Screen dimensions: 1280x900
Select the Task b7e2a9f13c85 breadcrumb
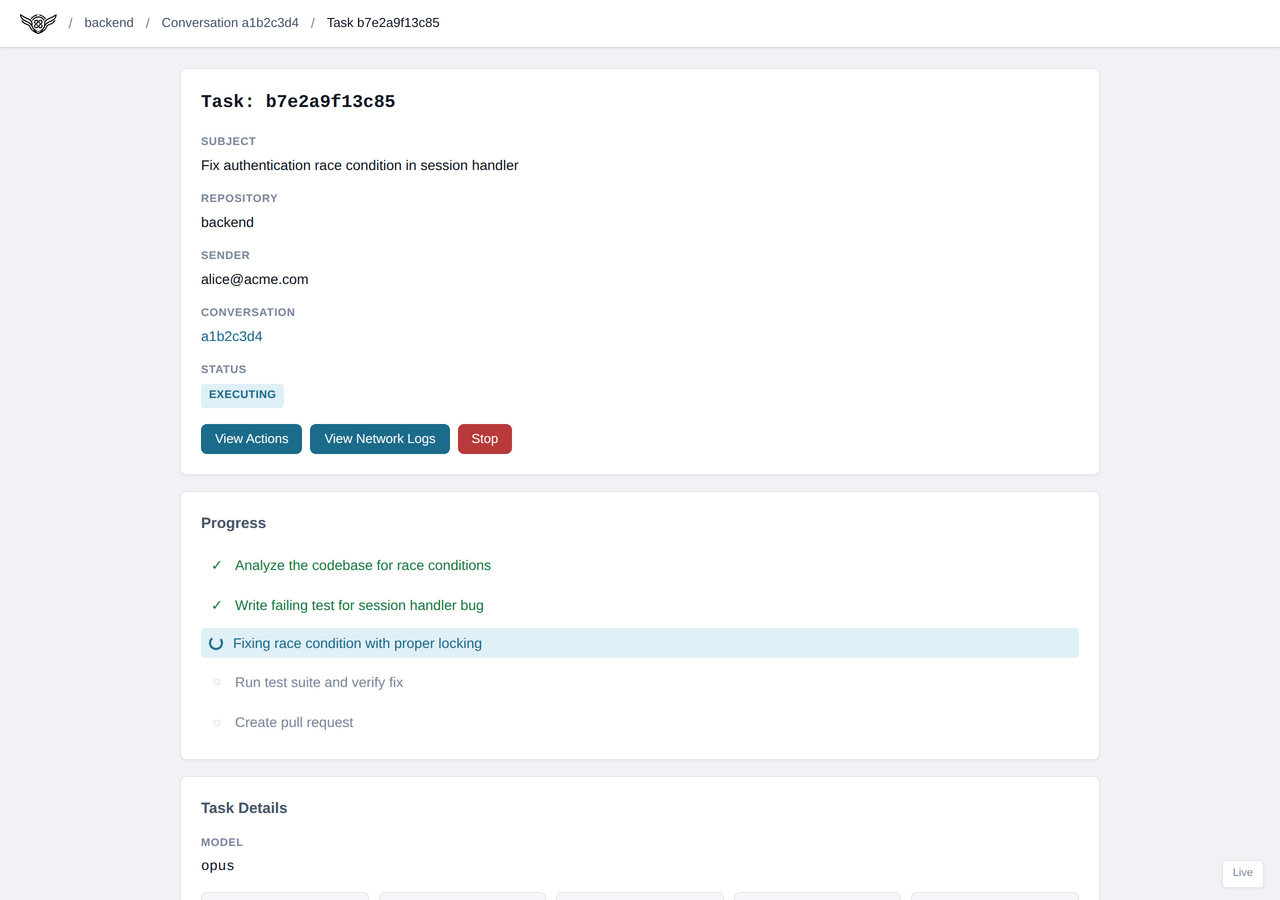pos(383,23)
